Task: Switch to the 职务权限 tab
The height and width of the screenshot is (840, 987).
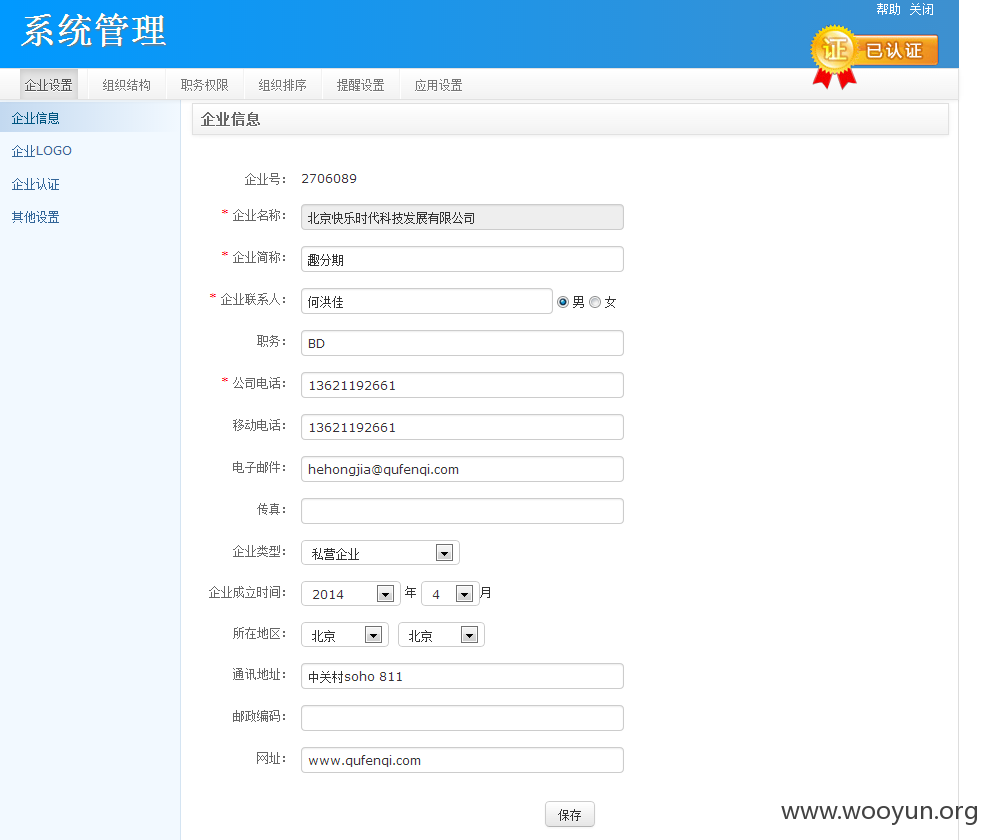Action: 205,84
